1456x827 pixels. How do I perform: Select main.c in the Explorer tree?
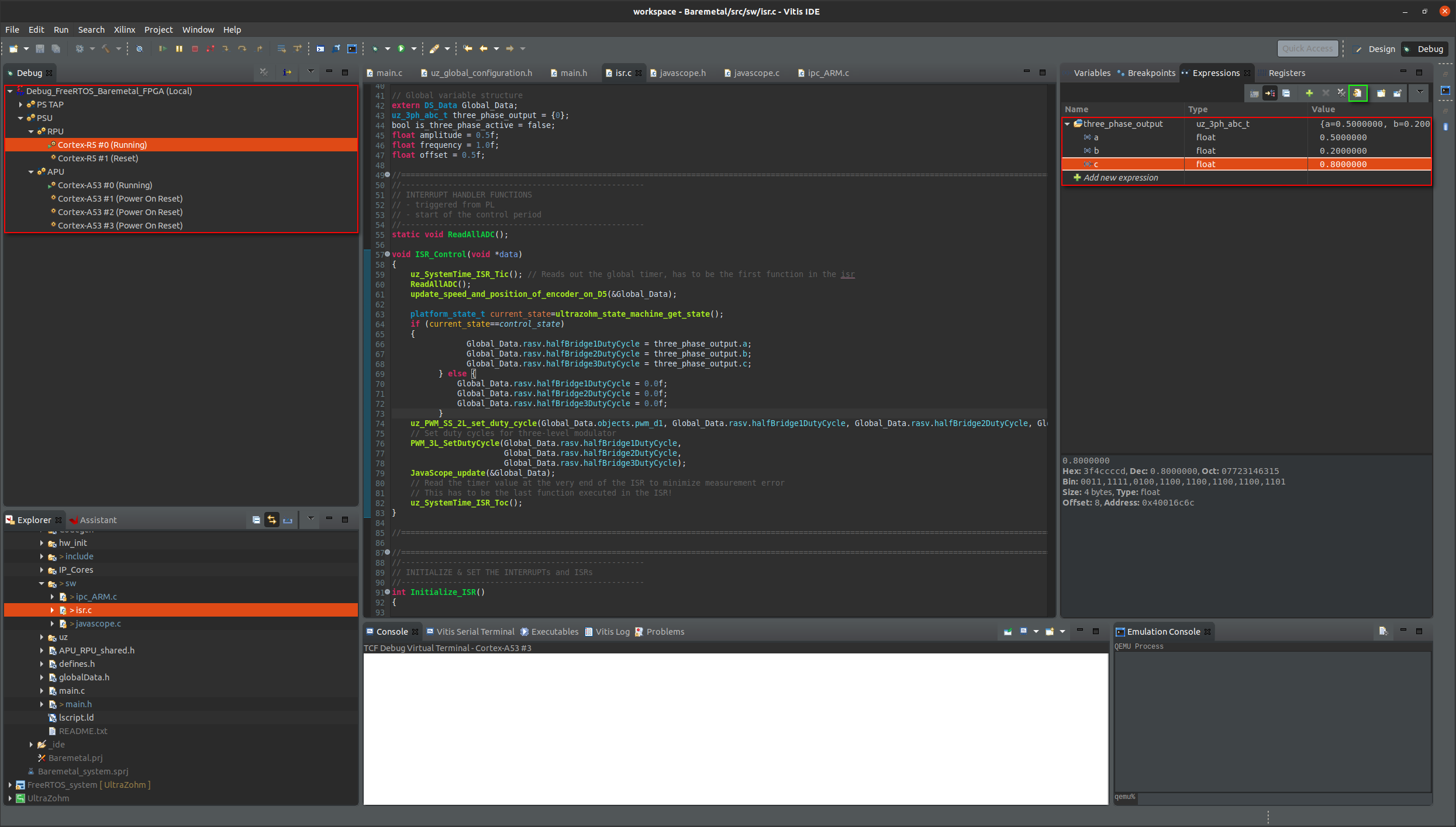(71, 691)
